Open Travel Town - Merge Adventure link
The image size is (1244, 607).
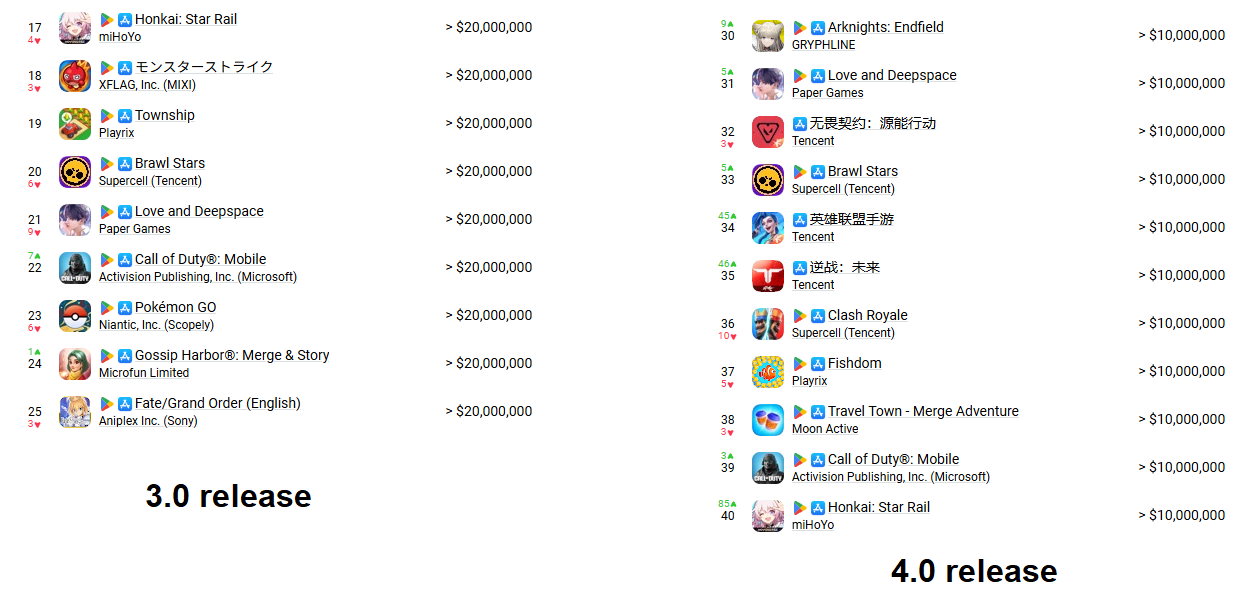pos(923,412)
